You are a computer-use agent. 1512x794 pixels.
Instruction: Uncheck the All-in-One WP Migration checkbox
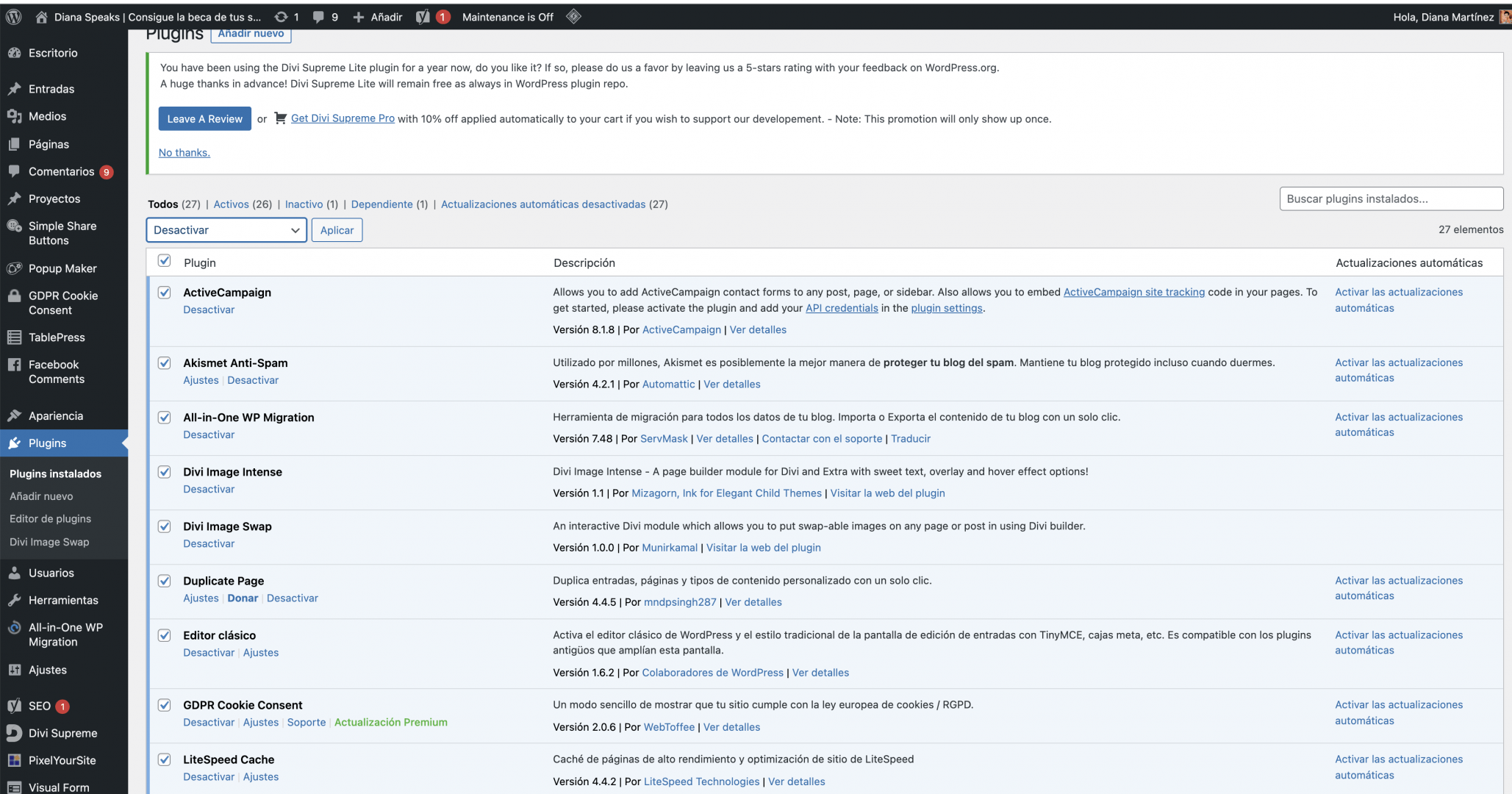[x=165, y=418]
